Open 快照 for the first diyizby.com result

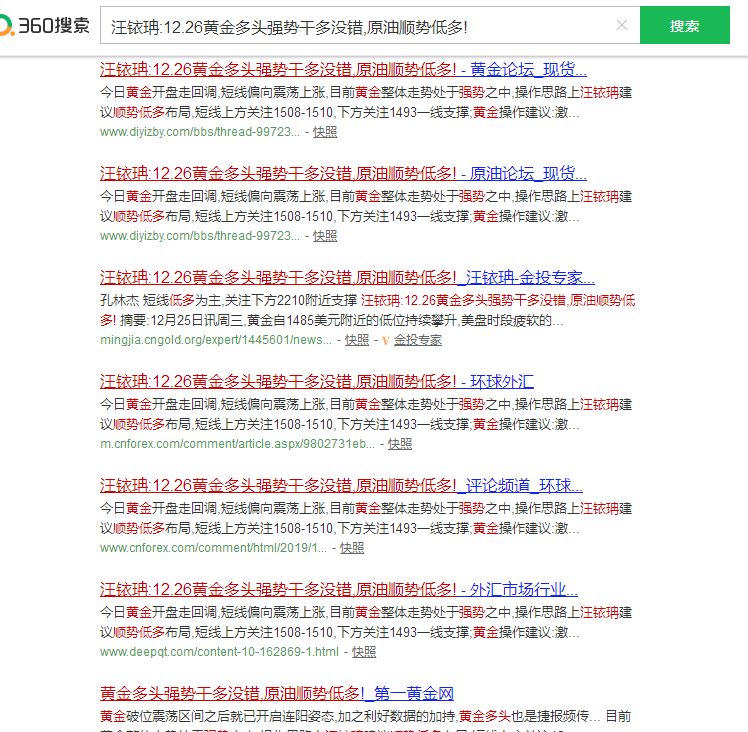(x=325, y=132)
